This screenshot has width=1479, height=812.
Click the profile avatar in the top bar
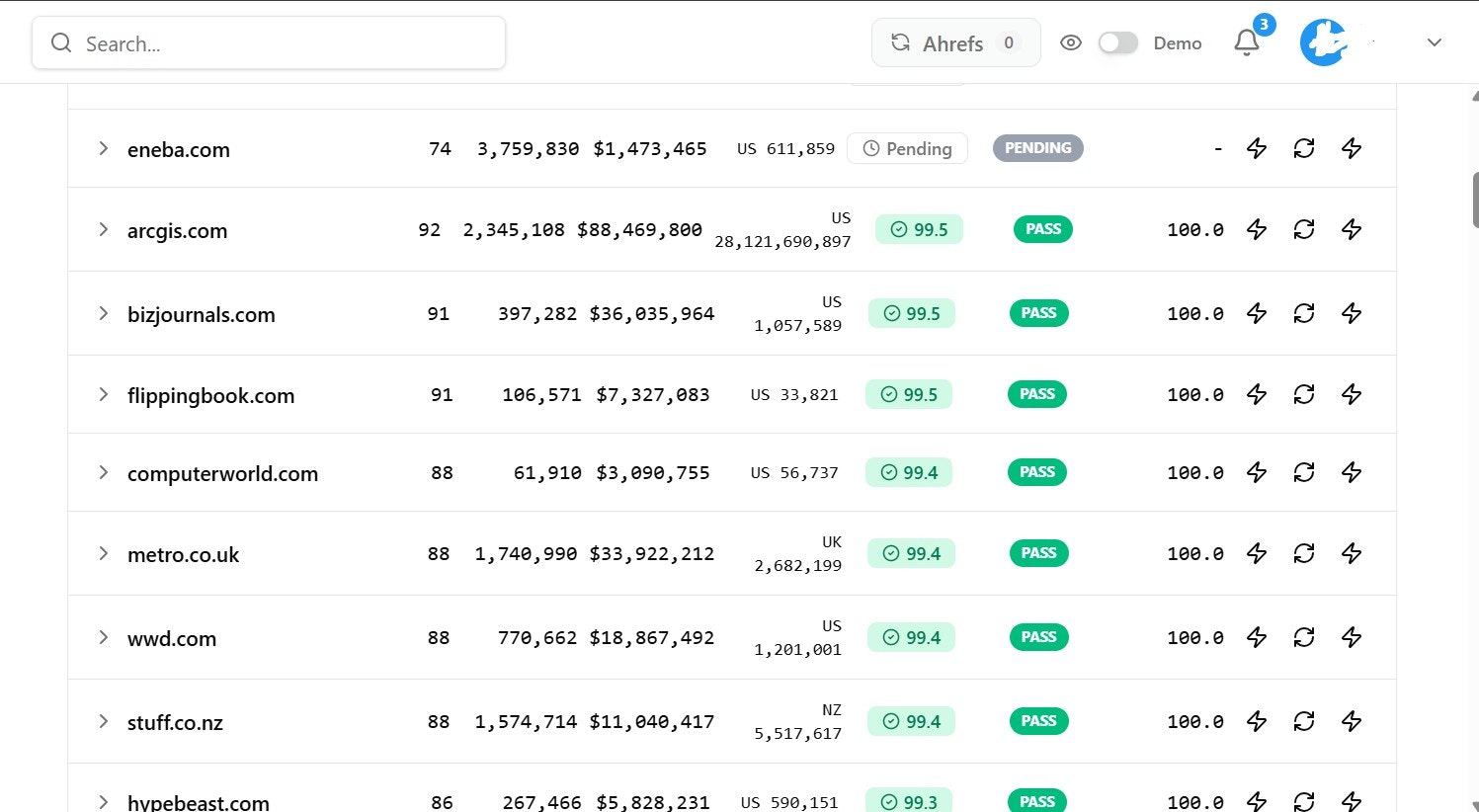[1322, 41]
